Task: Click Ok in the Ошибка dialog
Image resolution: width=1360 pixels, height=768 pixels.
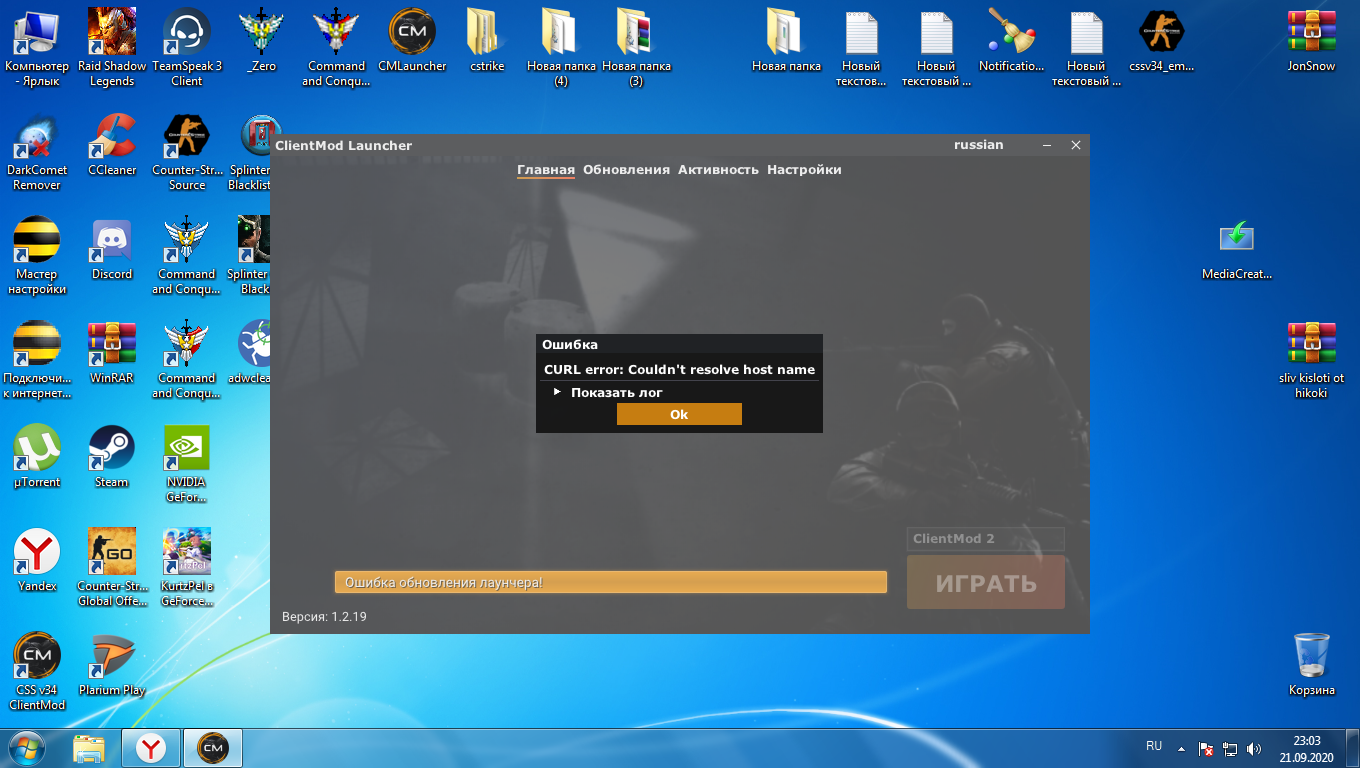Action: pyautogui.click(x=679, y=414)
